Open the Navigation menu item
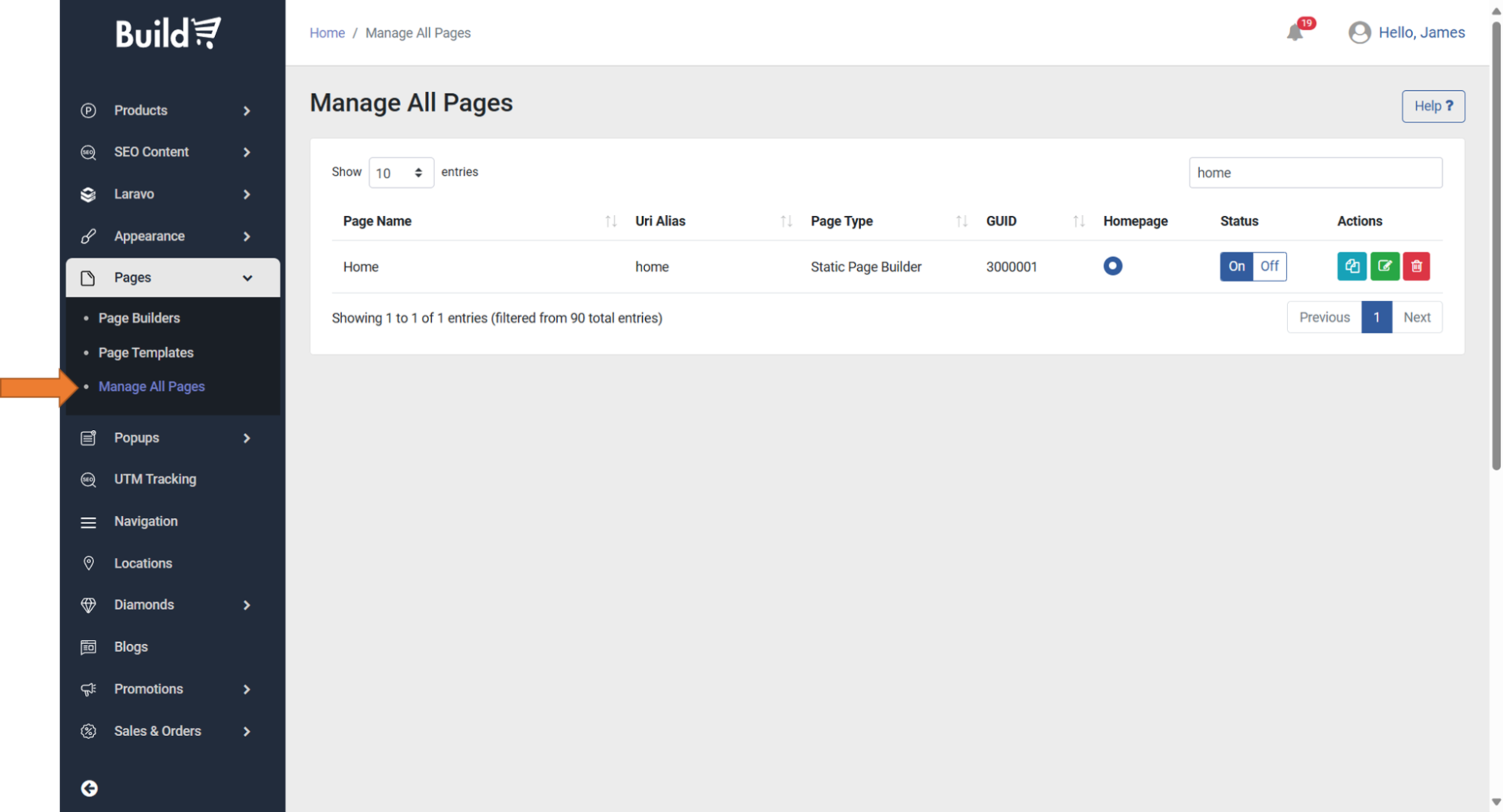 click(x=146, y=521)
